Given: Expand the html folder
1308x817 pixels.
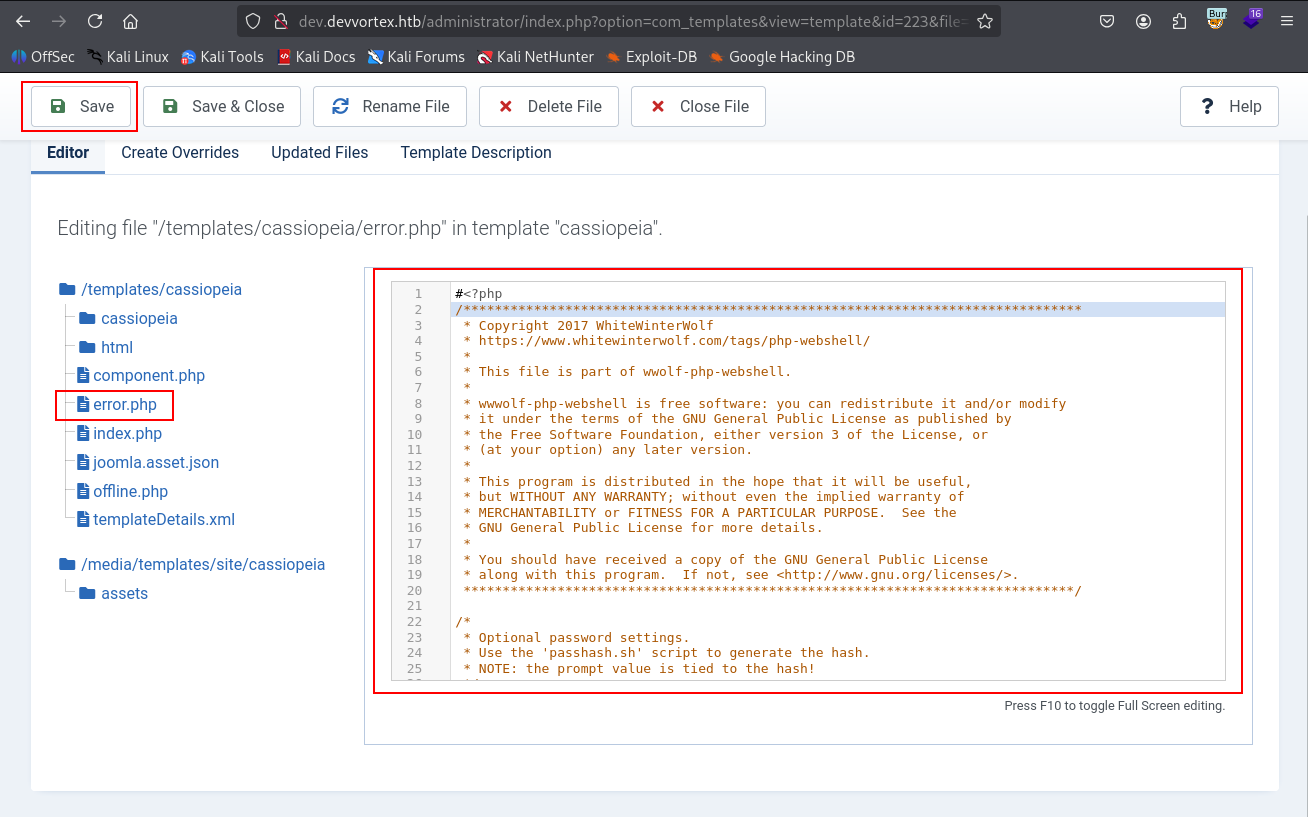Looking at the screenshot, I should tap(106, 347).
